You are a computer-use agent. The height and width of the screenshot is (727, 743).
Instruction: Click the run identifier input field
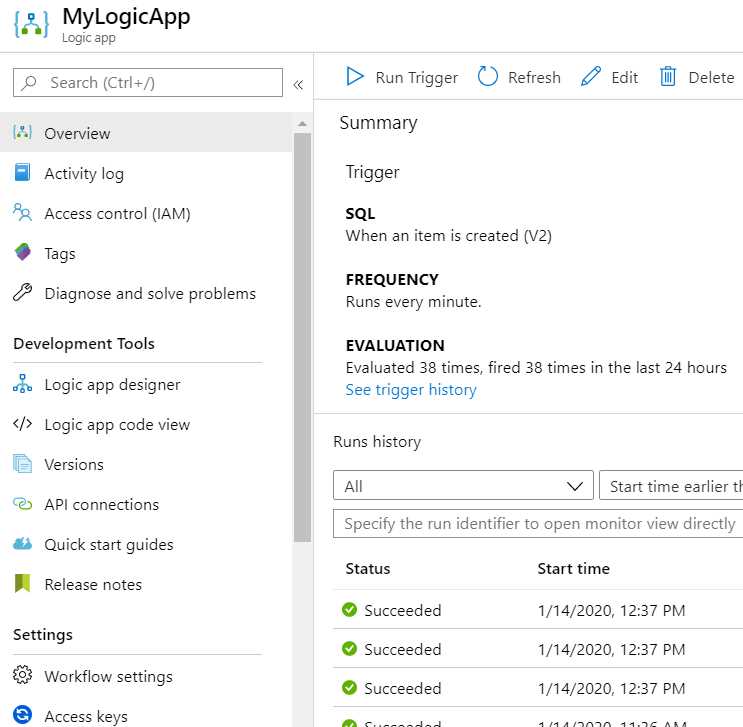click(538, 524)
